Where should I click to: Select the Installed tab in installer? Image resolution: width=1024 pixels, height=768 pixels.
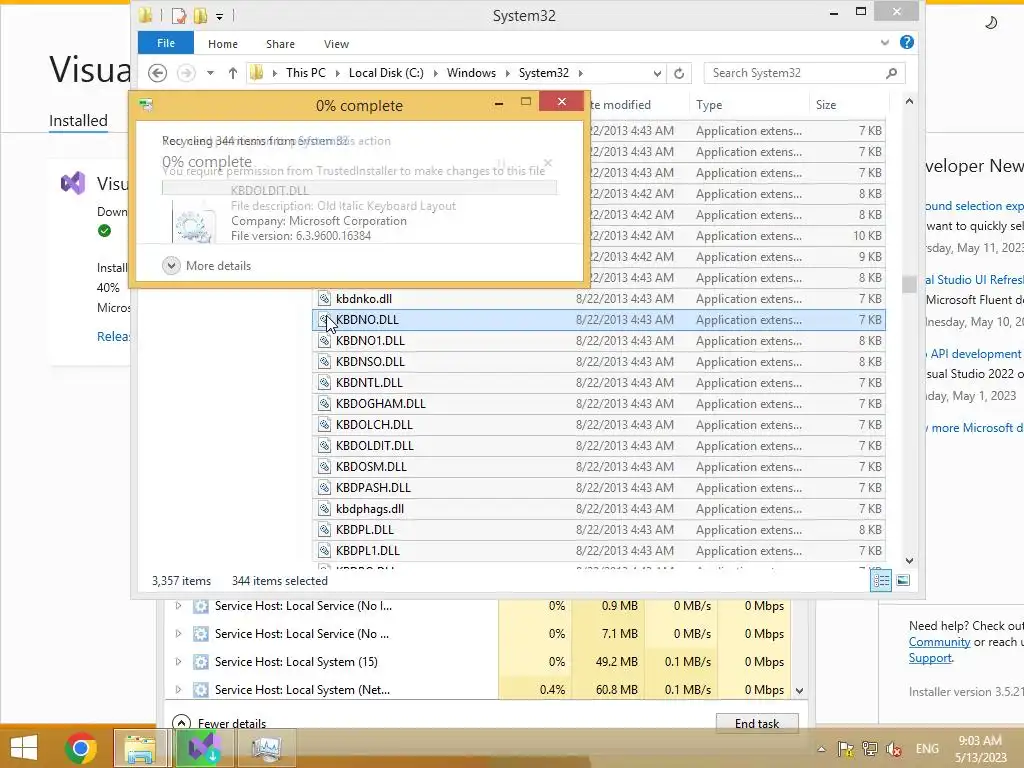click(x=78, y=121)
